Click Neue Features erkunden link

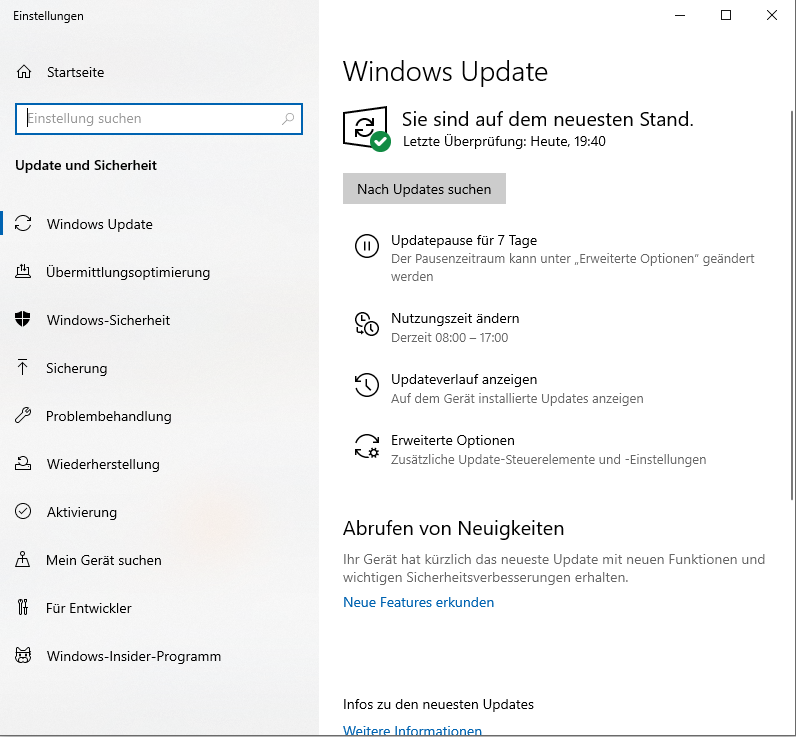(418, 602)
